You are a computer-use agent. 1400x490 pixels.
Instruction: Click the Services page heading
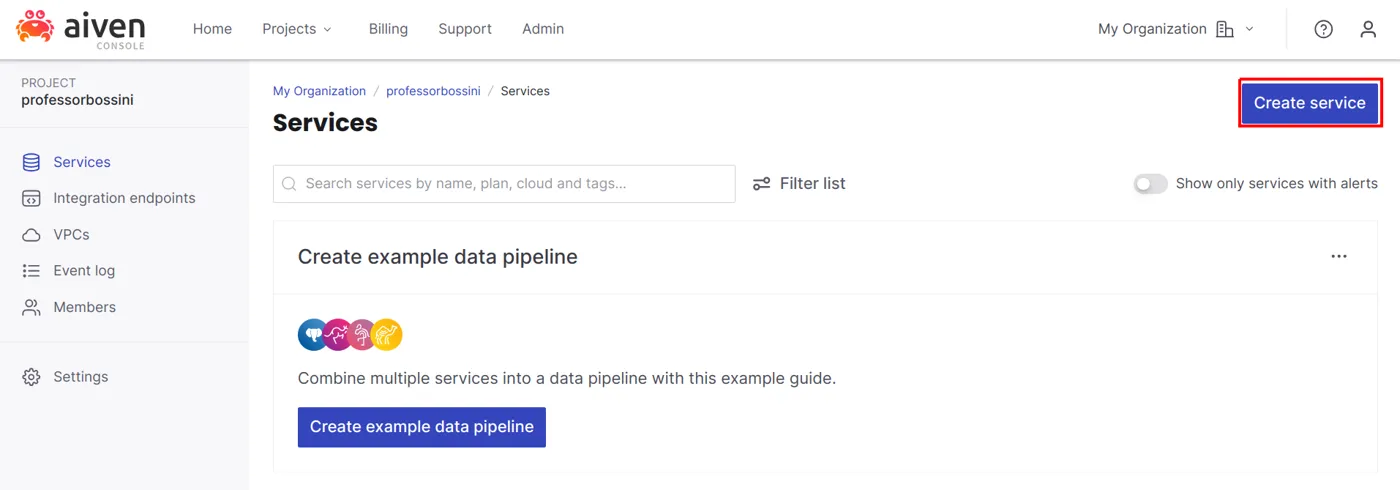pos(325,123)
